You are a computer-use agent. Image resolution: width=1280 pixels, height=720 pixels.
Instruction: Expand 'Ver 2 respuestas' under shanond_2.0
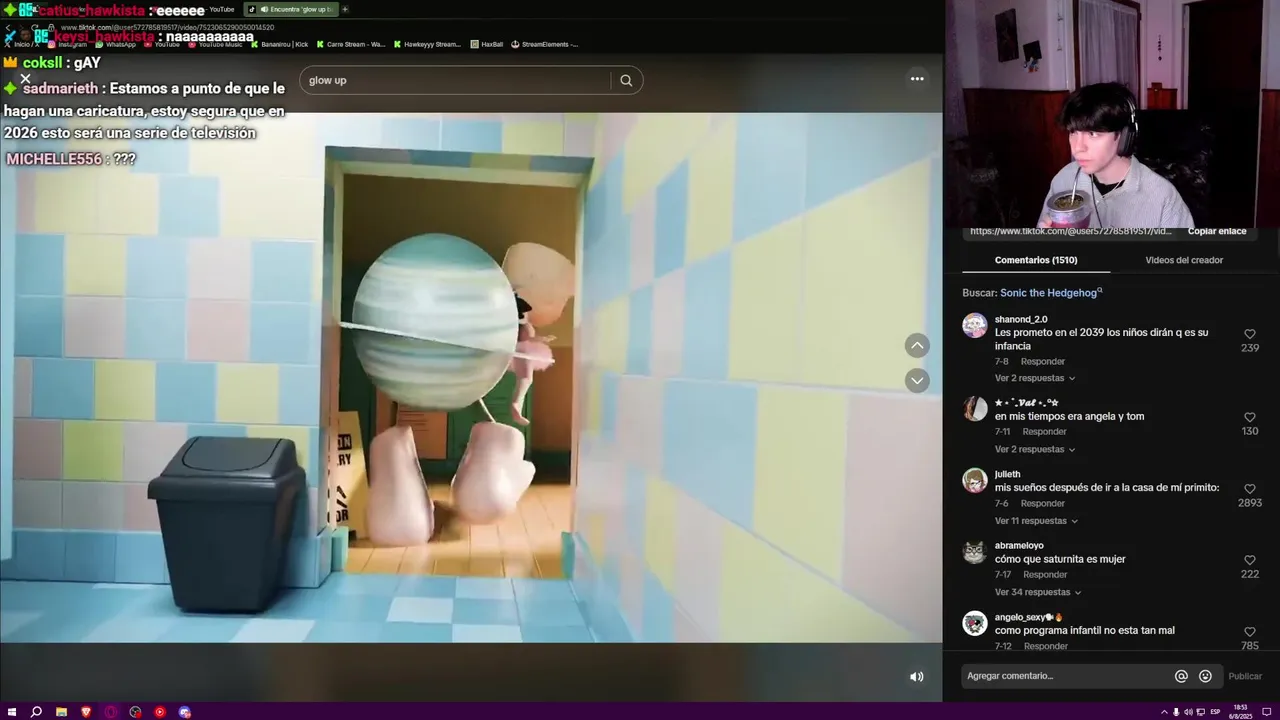coord(1035,378)
